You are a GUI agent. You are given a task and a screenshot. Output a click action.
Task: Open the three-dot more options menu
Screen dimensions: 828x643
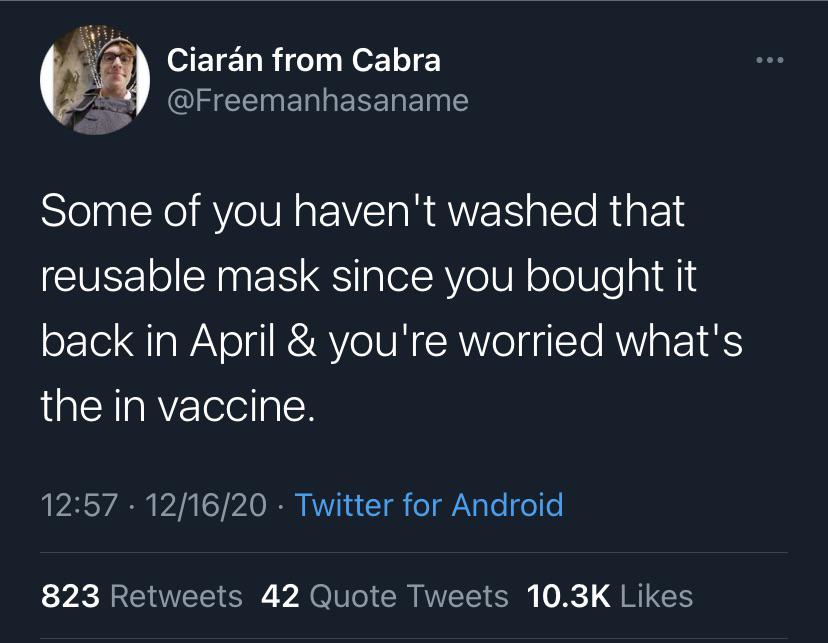tap(771, 61)
